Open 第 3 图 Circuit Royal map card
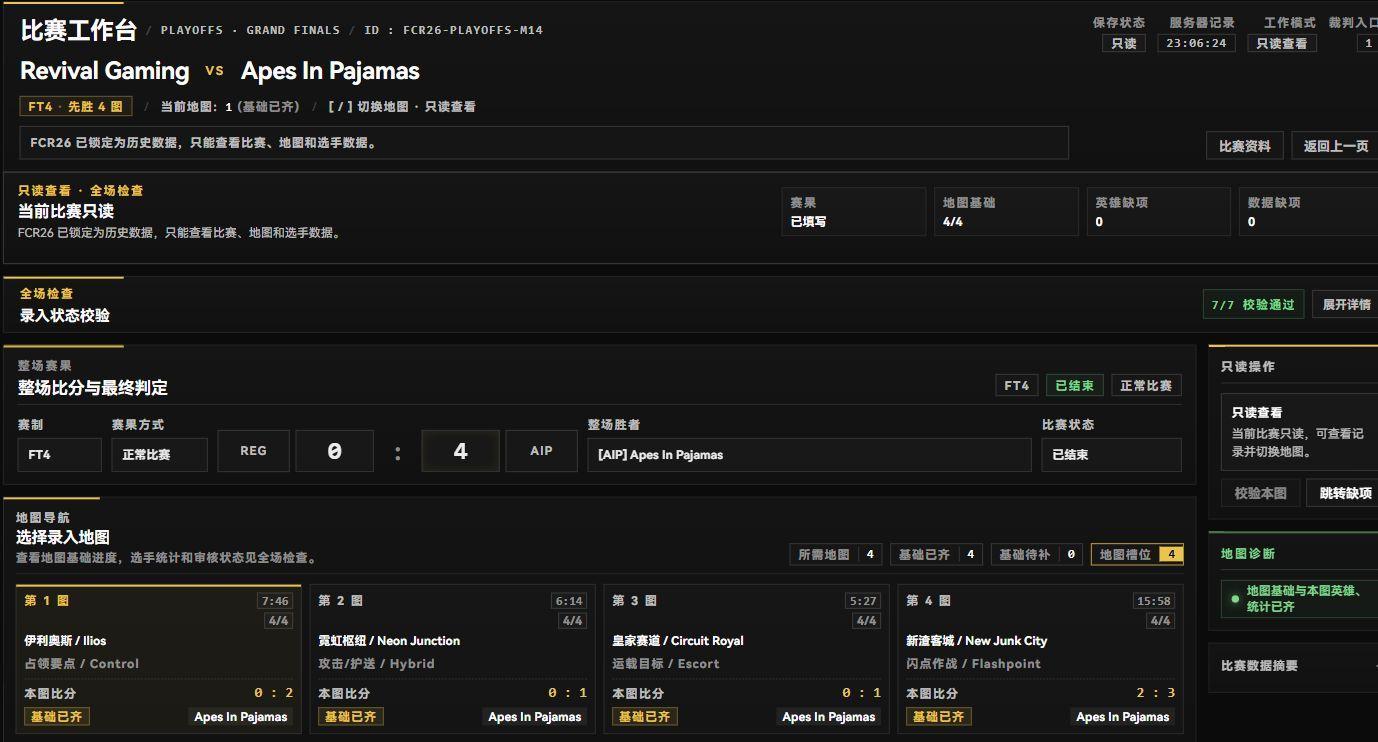This screenshot has height=742, width=1378. [746, 658]
